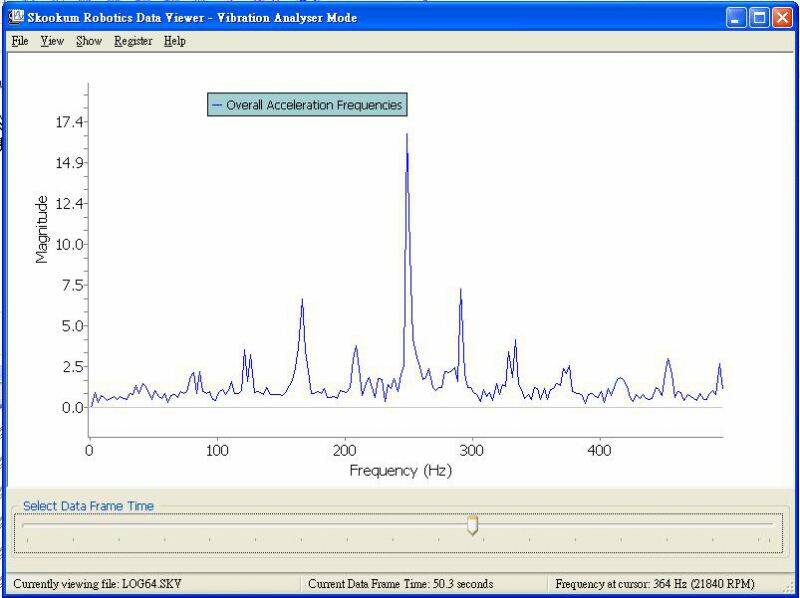Click the 'Frequency (Hz)' axis label
Image resolution: width=800 pixels, height=598 pixels.
[401, 470]
